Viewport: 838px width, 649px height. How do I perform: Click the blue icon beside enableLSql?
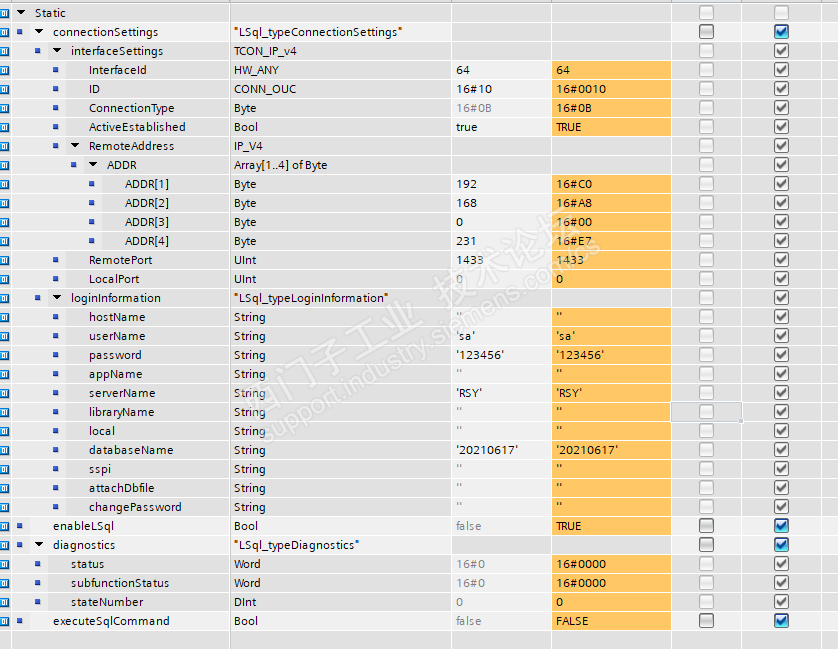[20, 526]
